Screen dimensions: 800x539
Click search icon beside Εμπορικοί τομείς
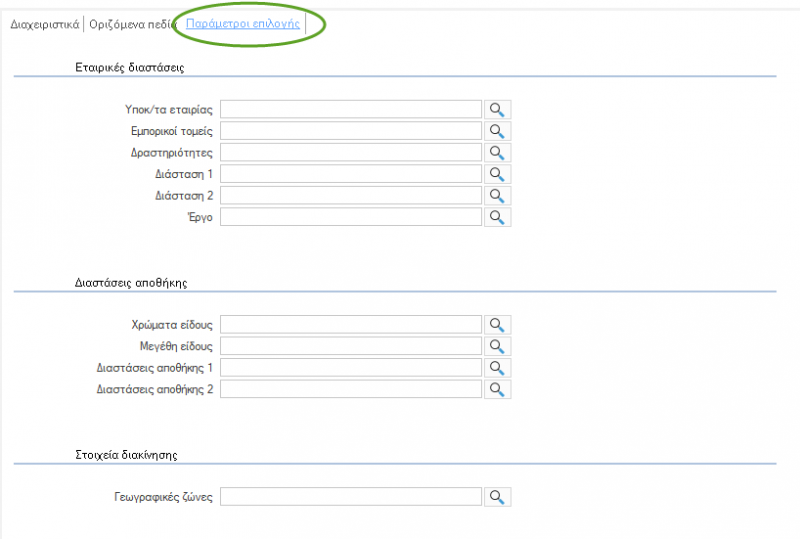497,131
